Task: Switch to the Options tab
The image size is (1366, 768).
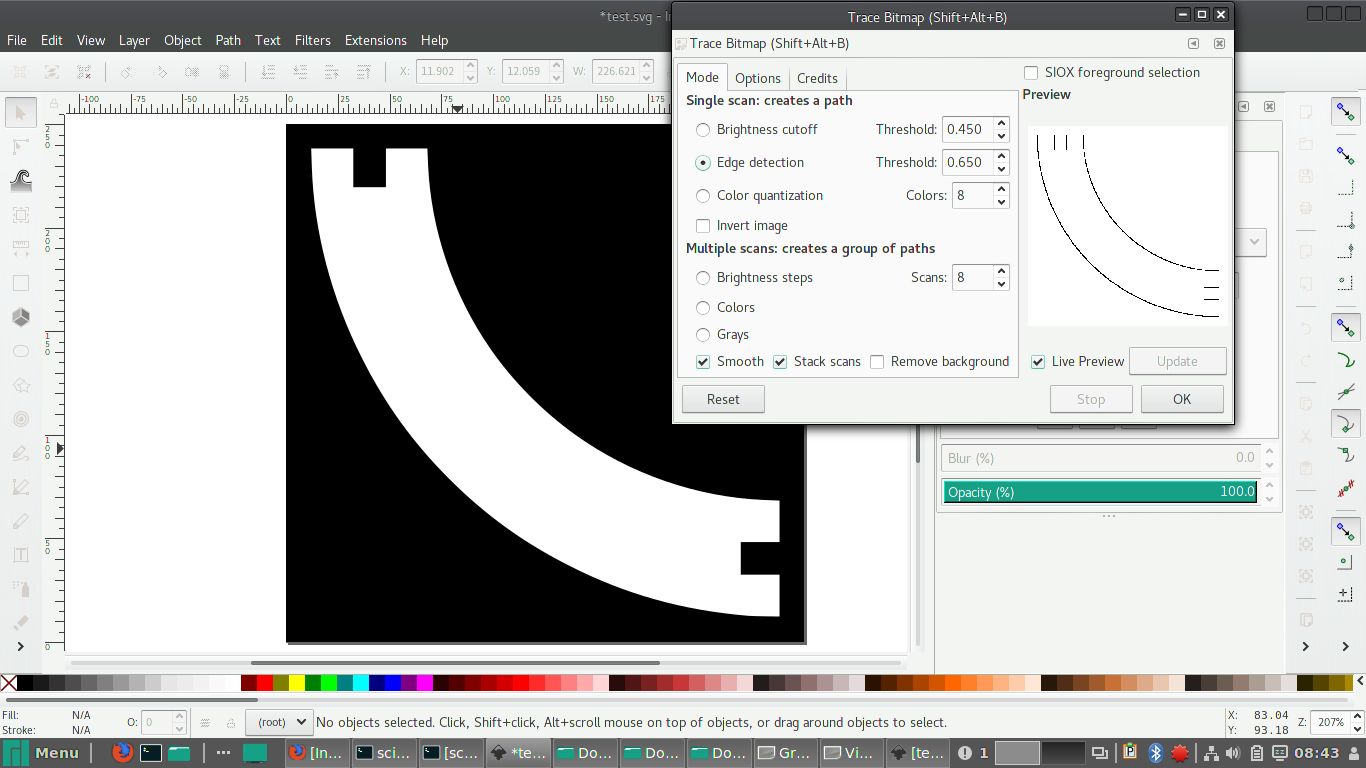Action: 757,78
